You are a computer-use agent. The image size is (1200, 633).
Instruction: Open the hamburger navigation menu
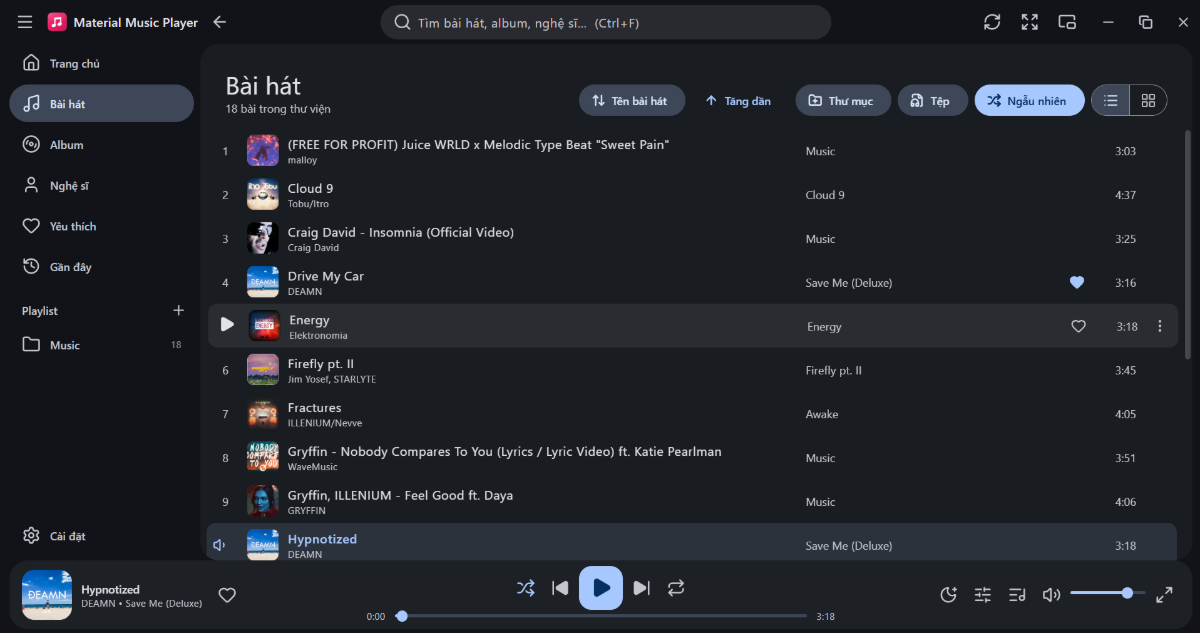pos(25,22)
